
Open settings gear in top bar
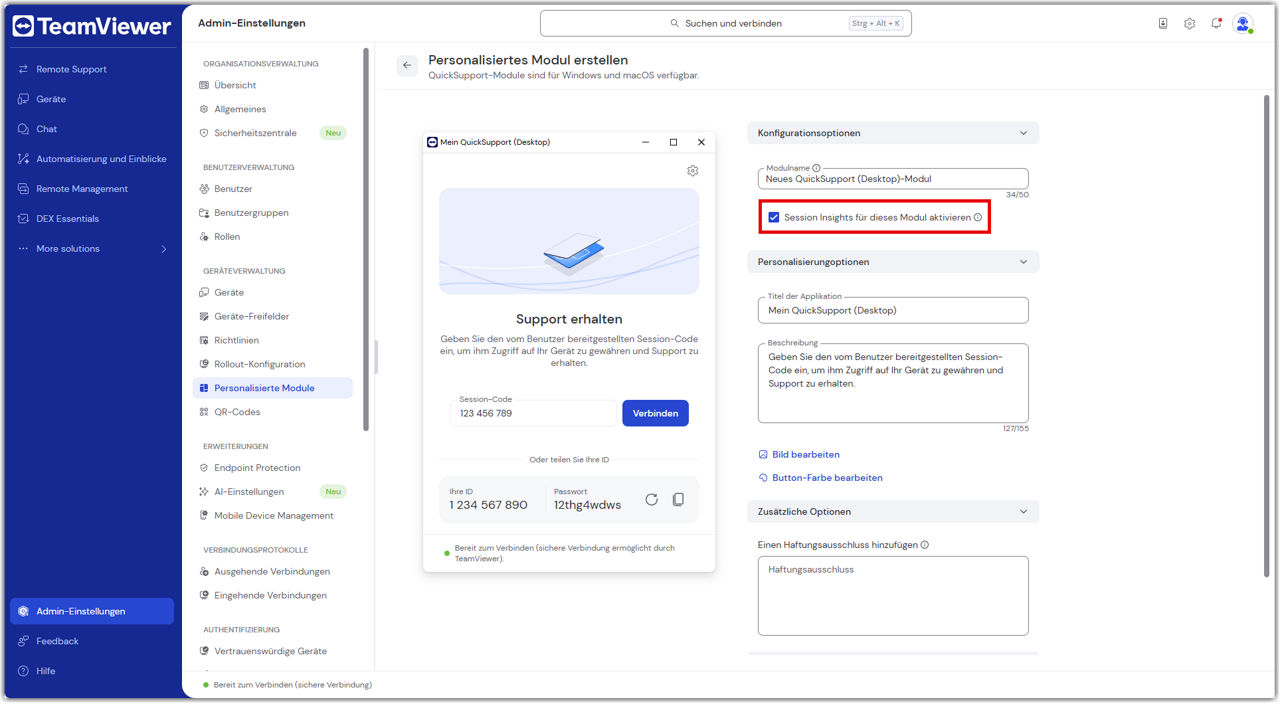pos(1190,23)
